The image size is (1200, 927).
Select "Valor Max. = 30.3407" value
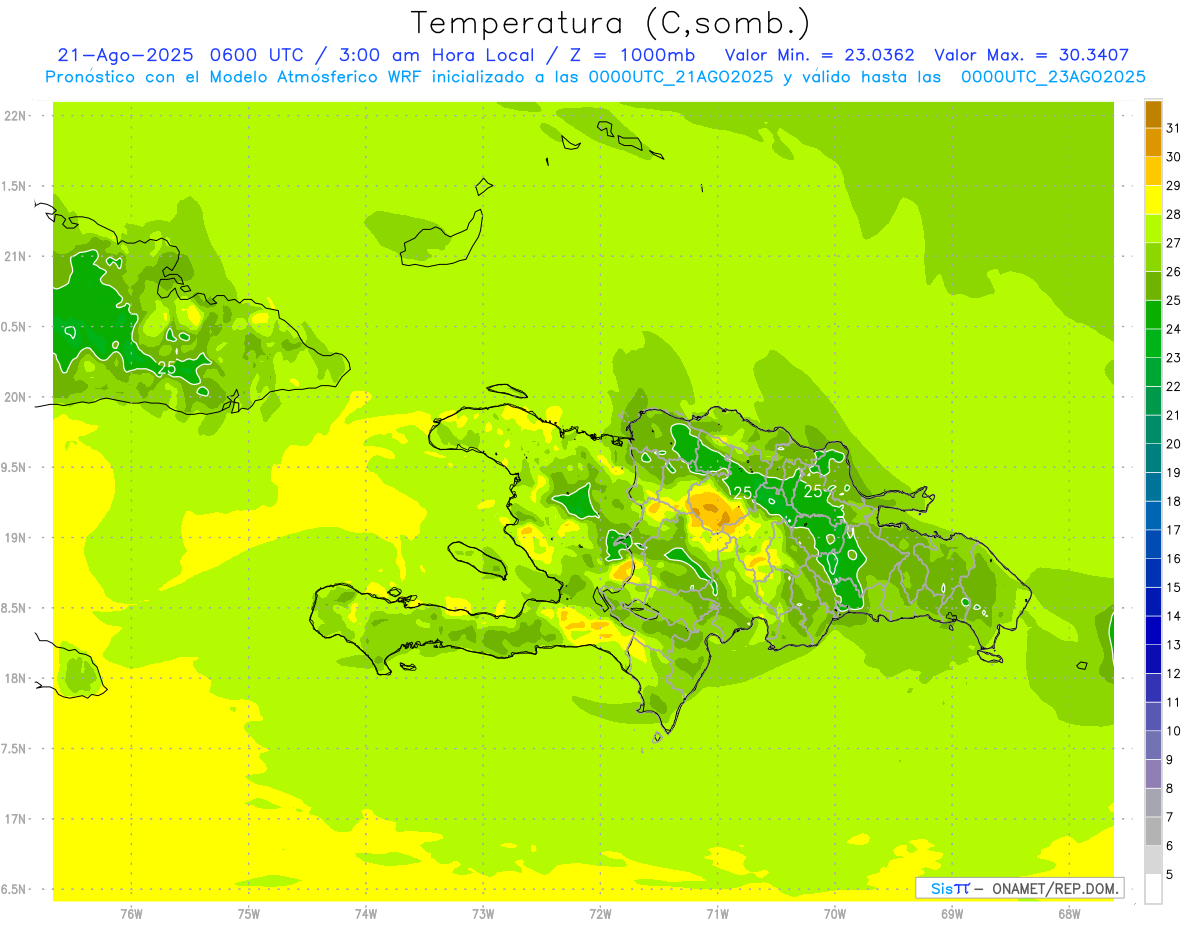1031,55
